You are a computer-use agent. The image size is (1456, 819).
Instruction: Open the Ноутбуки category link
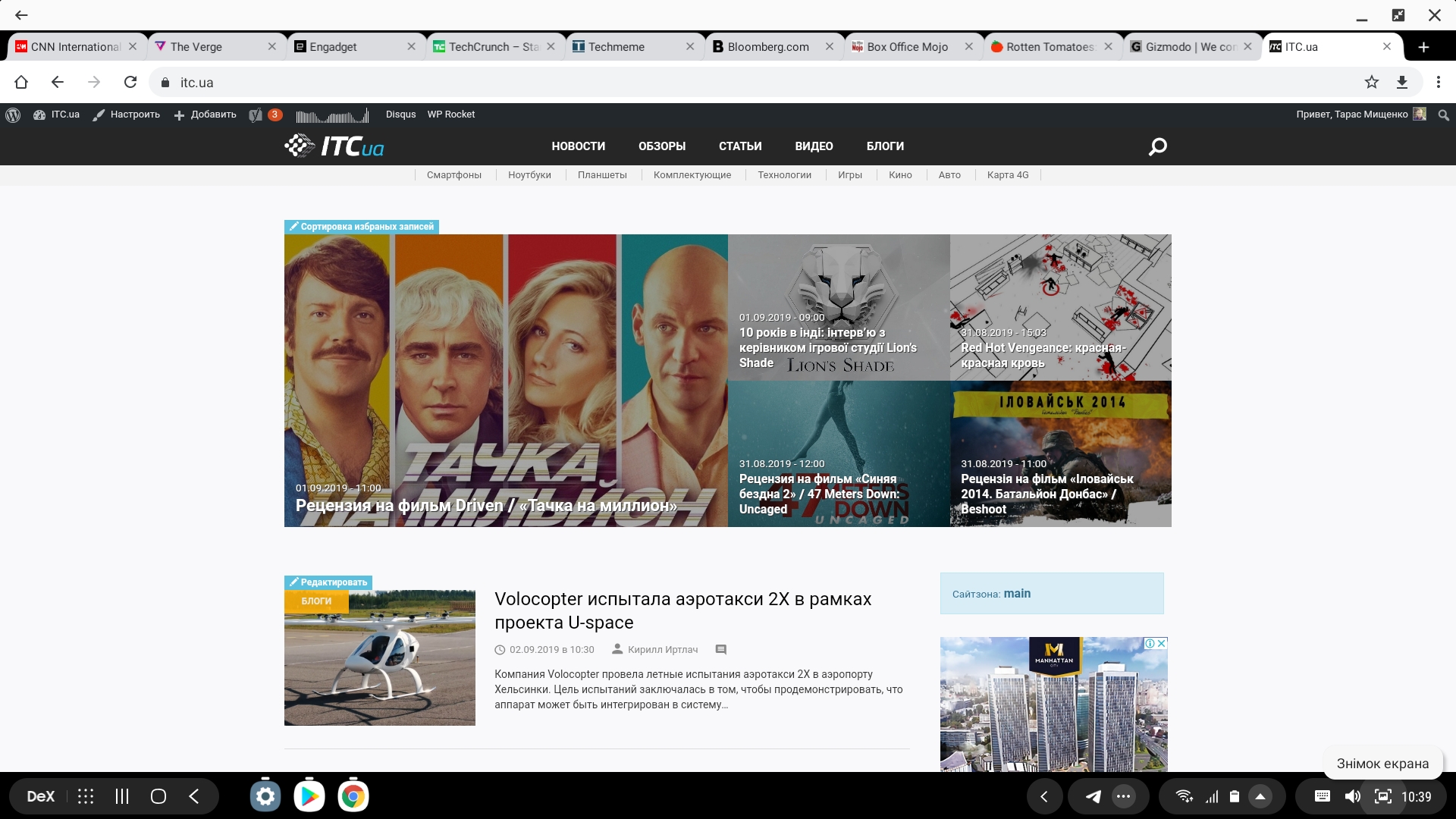pos(529,175)
